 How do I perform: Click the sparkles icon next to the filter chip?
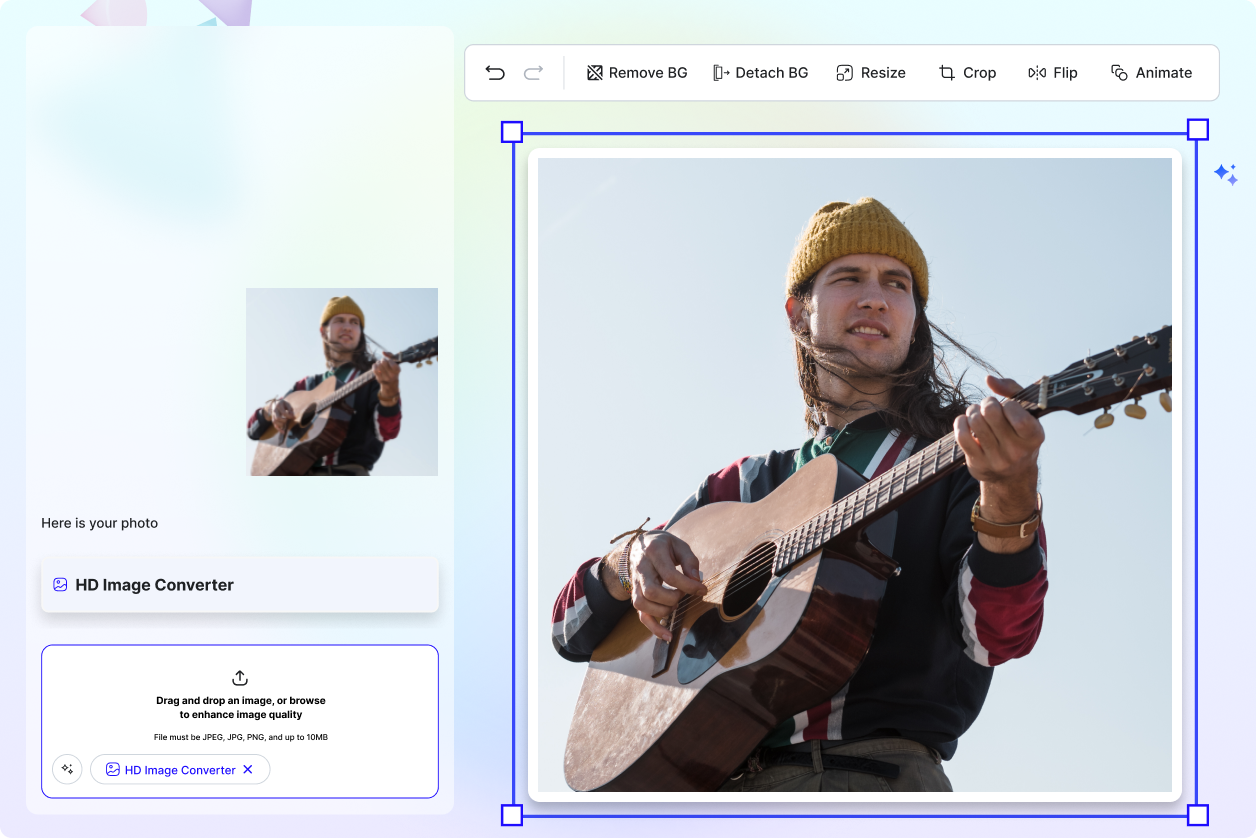[67, 769]
